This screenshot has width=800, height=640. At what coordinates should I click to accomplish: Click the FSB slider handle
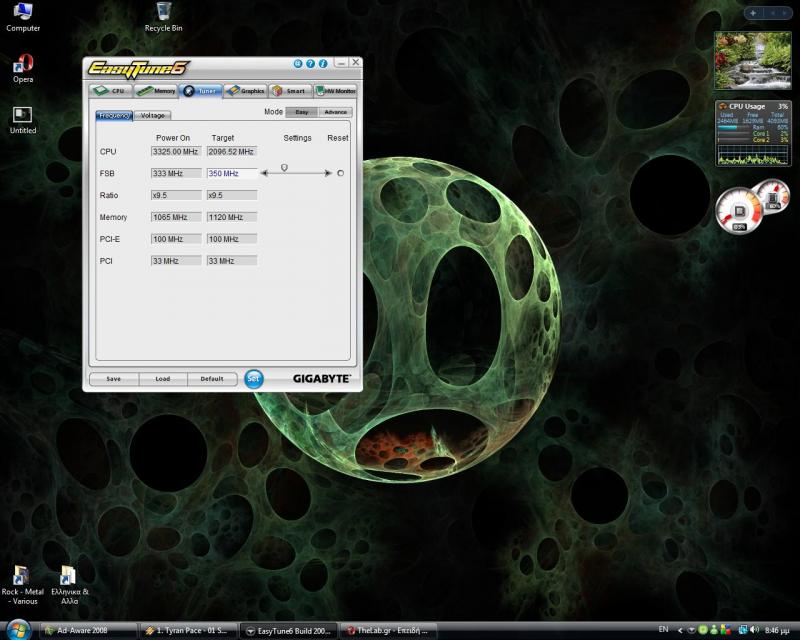[284, 168]
